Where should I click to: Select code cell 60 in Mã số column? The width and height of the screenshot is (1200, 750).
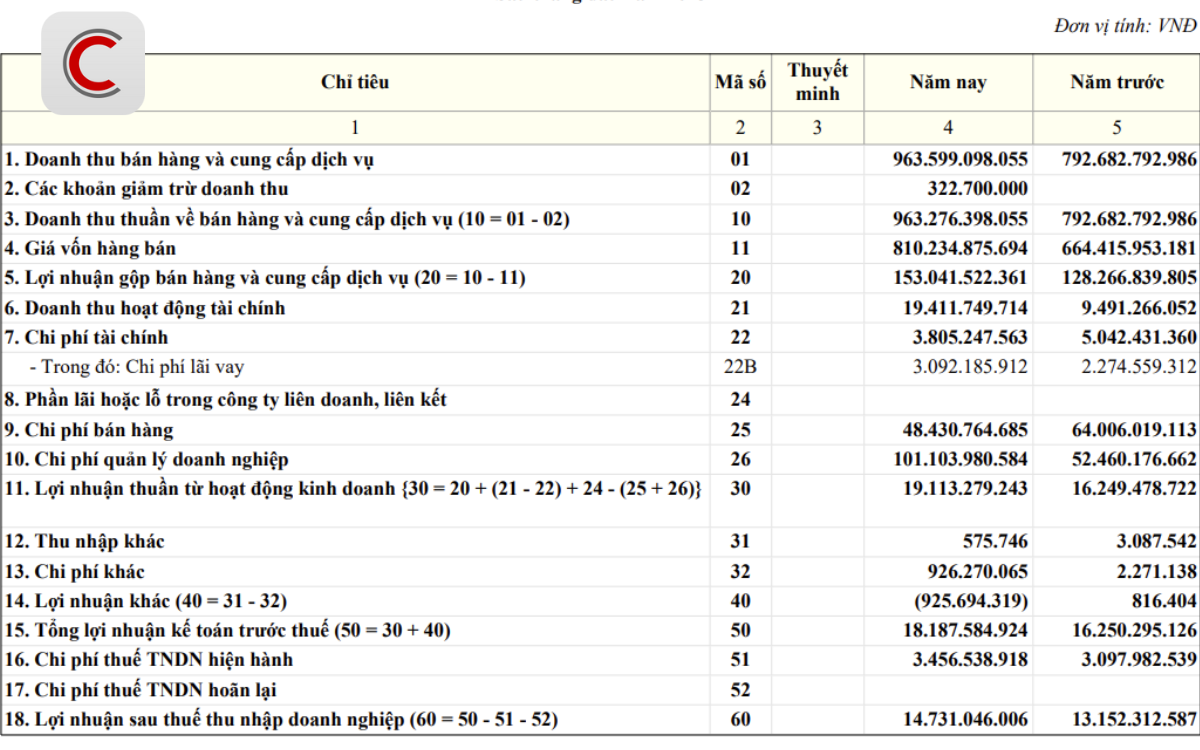[x=741, y=720]
